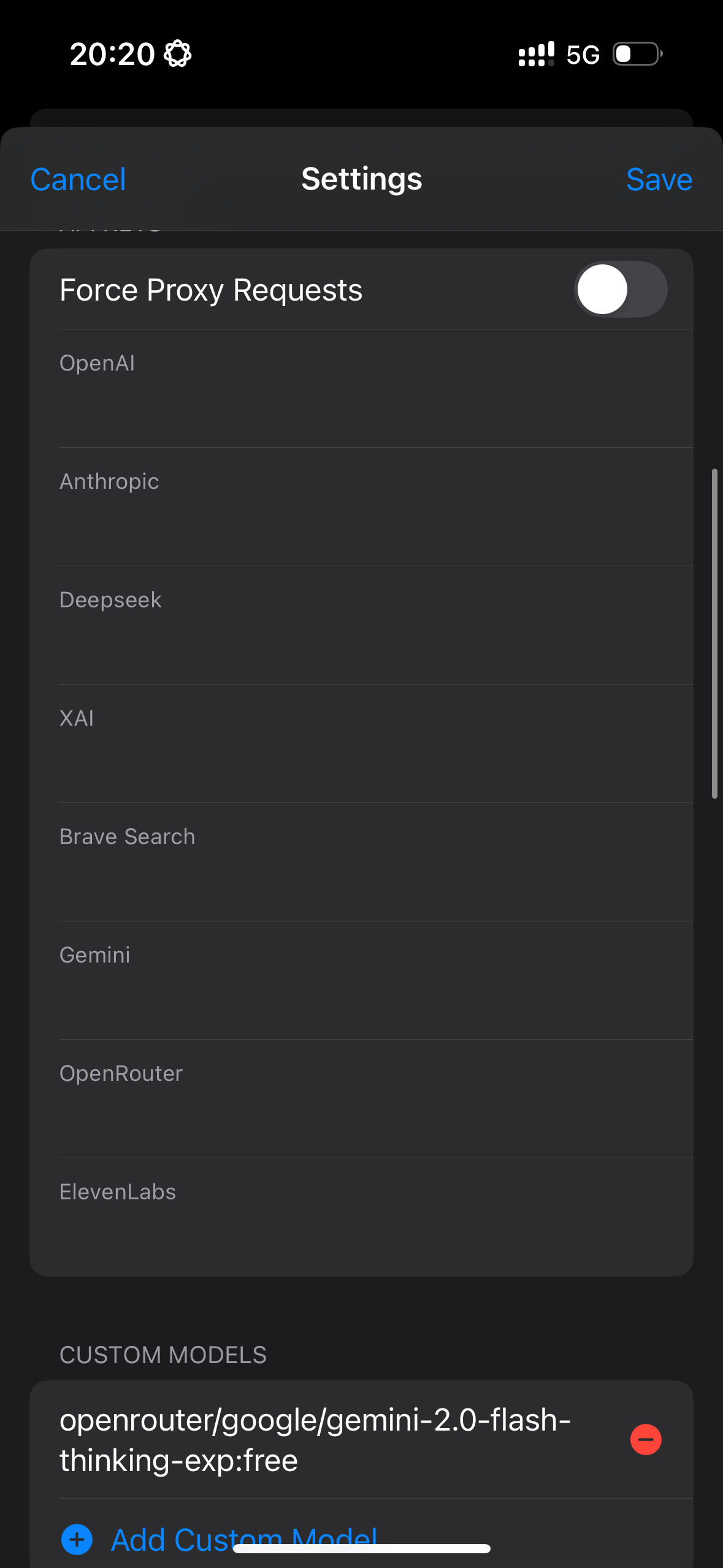Select the openrouter gemini-2.0-flash-thinking custom model row
The image size is (723, 1568).
[x=315, y=1439]
